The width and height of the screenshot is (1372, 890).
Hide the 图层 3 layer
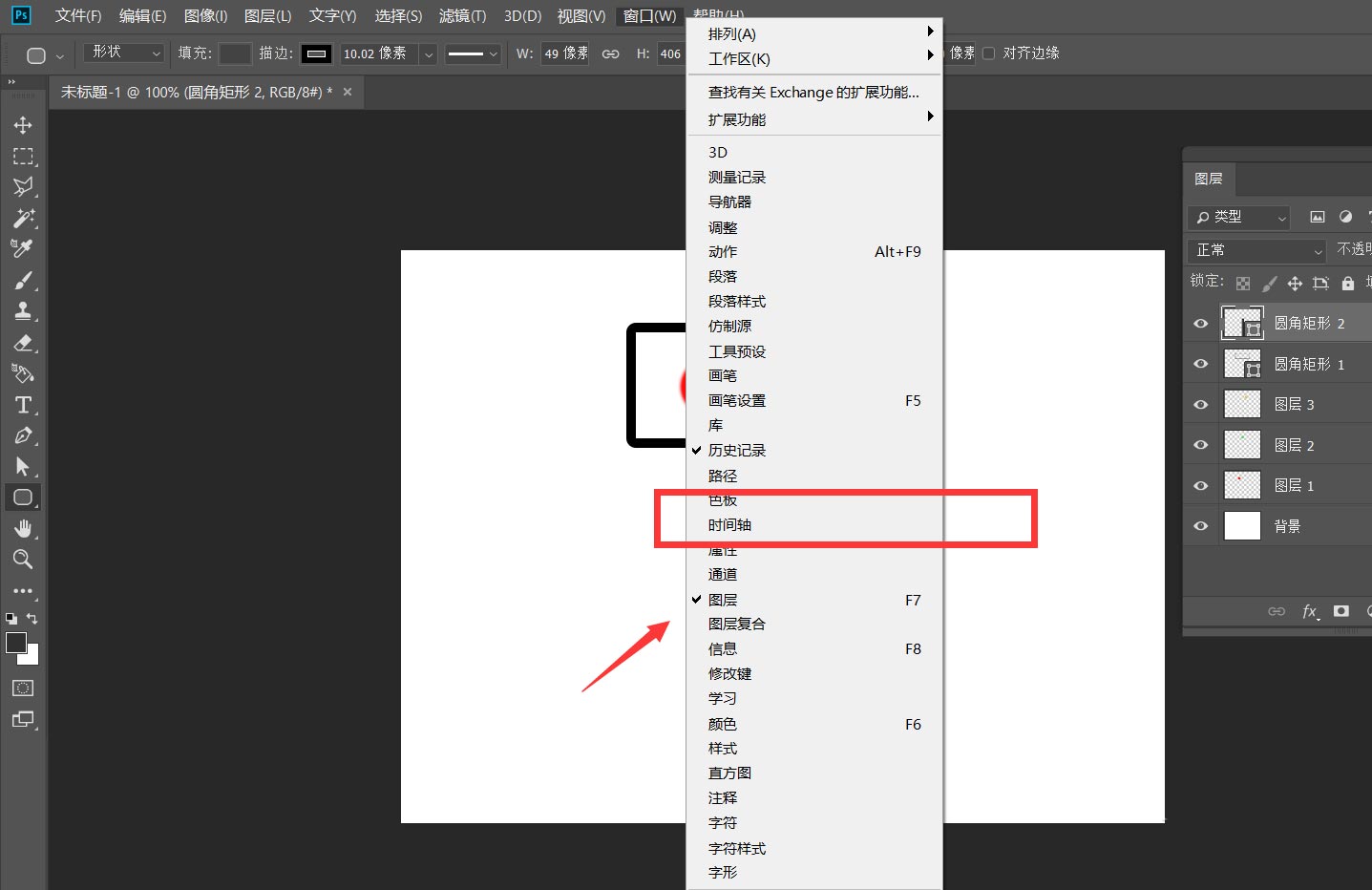click(x=1201, y=405)
